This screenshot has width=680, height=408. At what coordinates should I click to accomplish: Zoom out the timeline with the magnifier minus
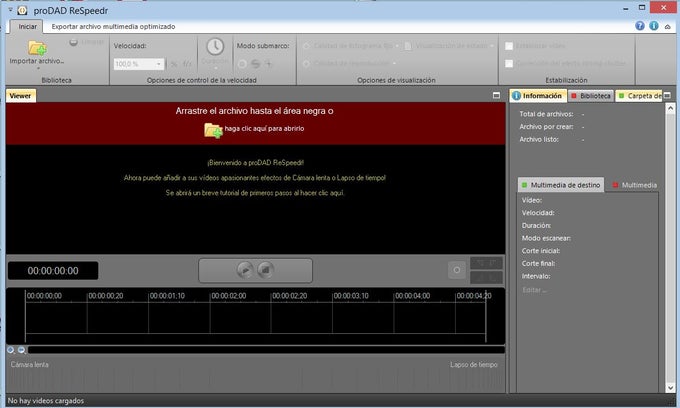pyautogui.click(x=21, y=350)
